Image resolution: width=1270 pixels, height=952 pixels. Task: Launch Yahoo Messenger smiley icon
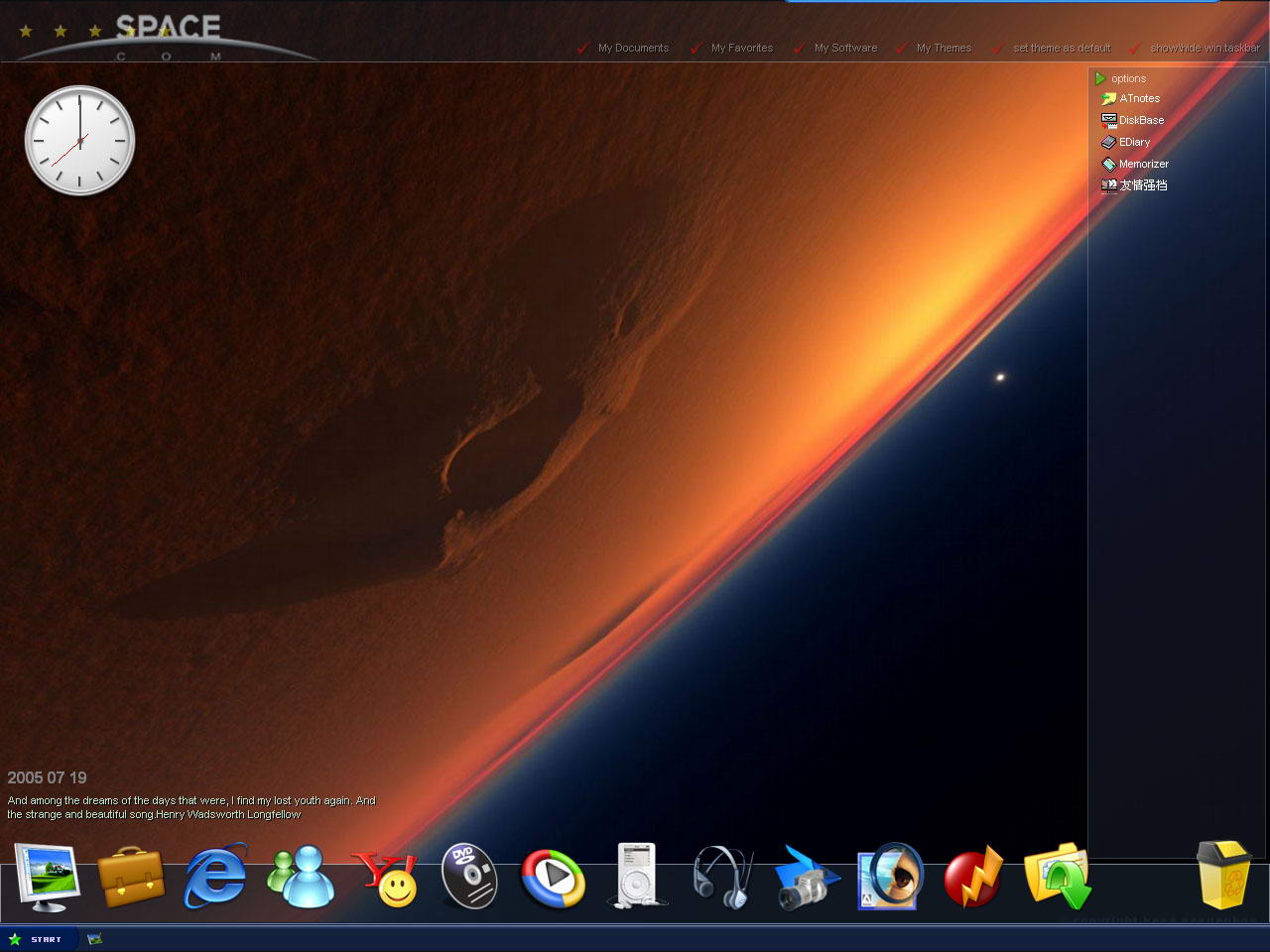386,879
